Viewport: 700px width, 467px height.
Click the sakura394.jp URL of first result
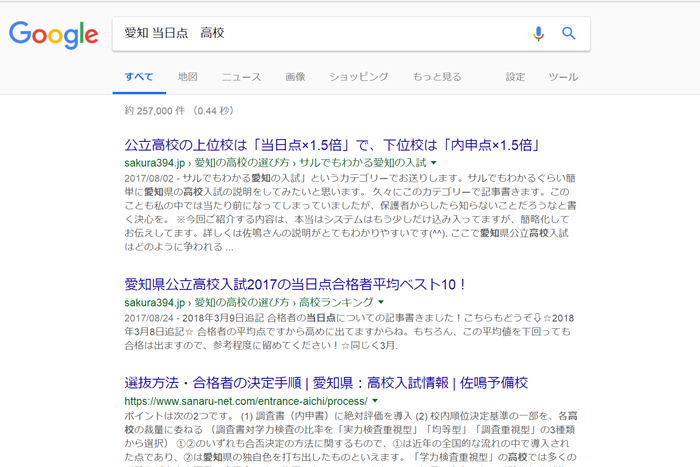(155, 162)
